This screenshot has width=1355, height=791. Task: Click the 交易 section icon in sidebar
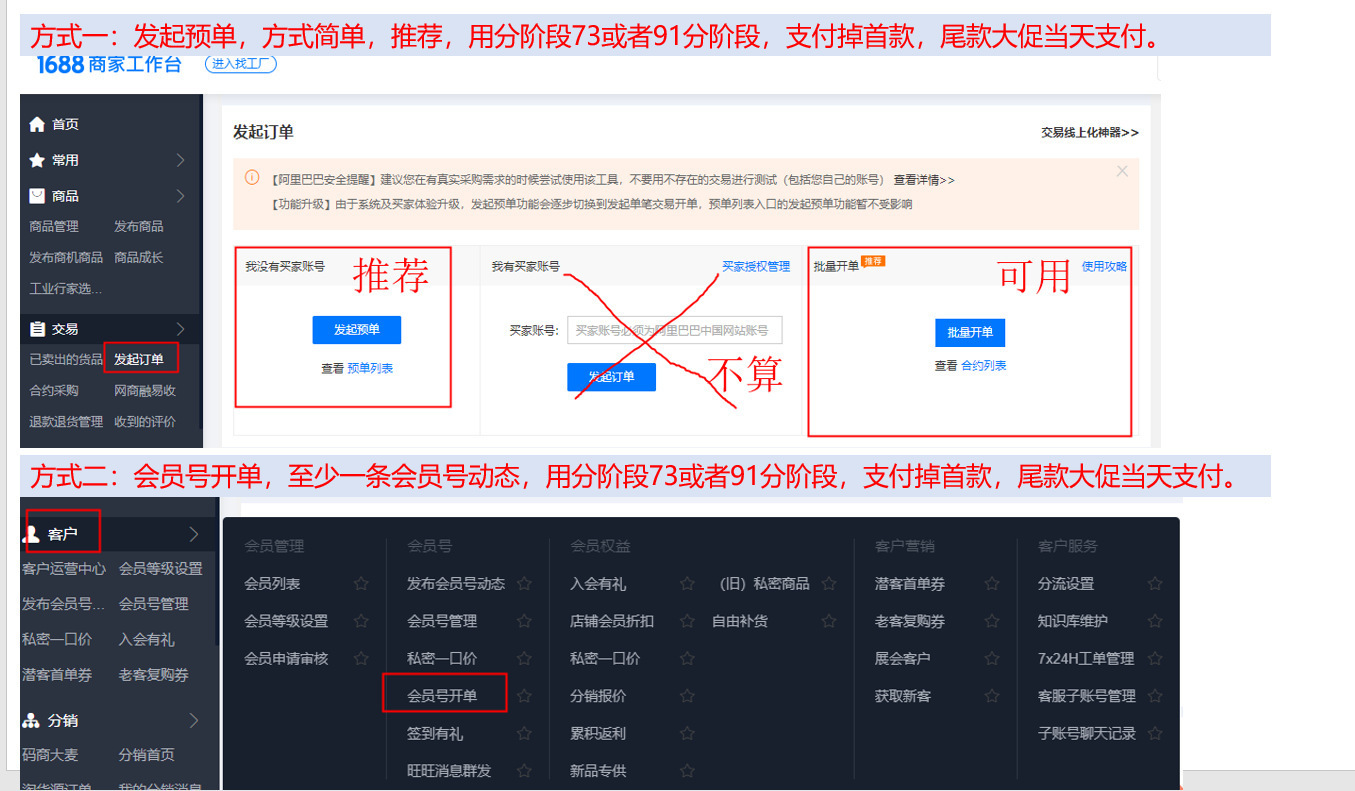[37, 329]
